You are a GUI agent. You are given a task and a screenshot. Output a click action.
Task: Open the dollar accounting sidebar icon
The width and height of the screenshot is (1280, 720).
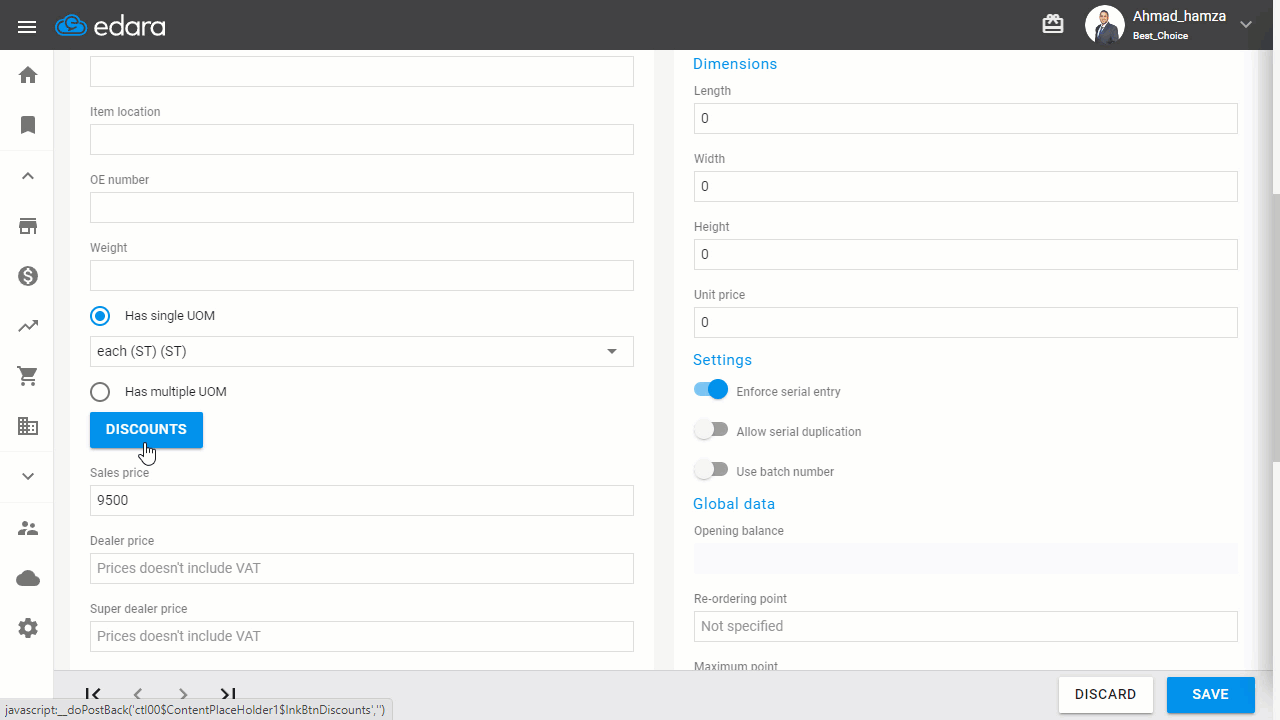(x=28, y=276)
